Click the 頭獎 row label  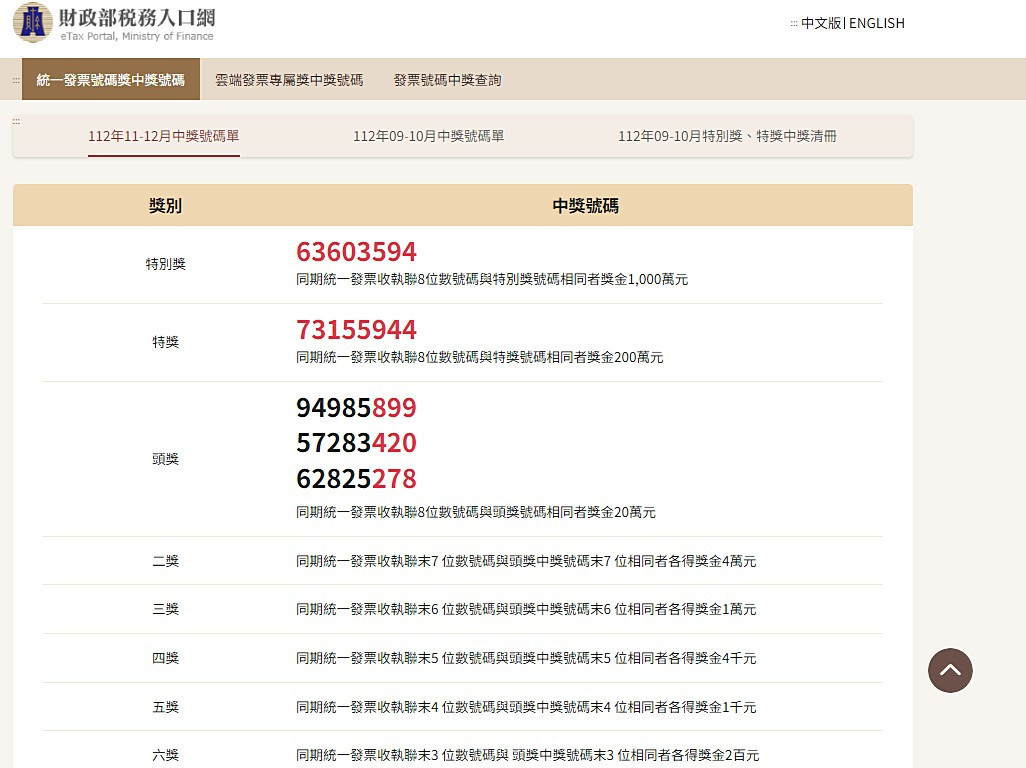(x=166, y=459)
